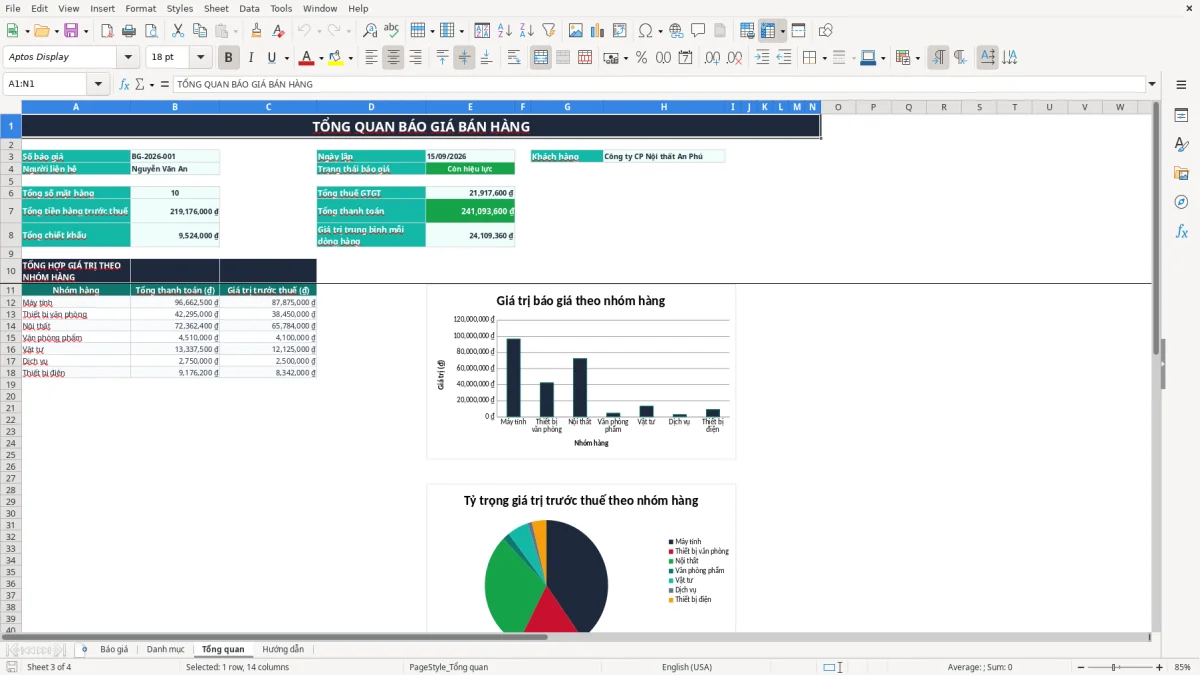Switch to the Hướng dẫn sheet tab
The height and width of the screenshot is (675, 1200).
(283, 649)
